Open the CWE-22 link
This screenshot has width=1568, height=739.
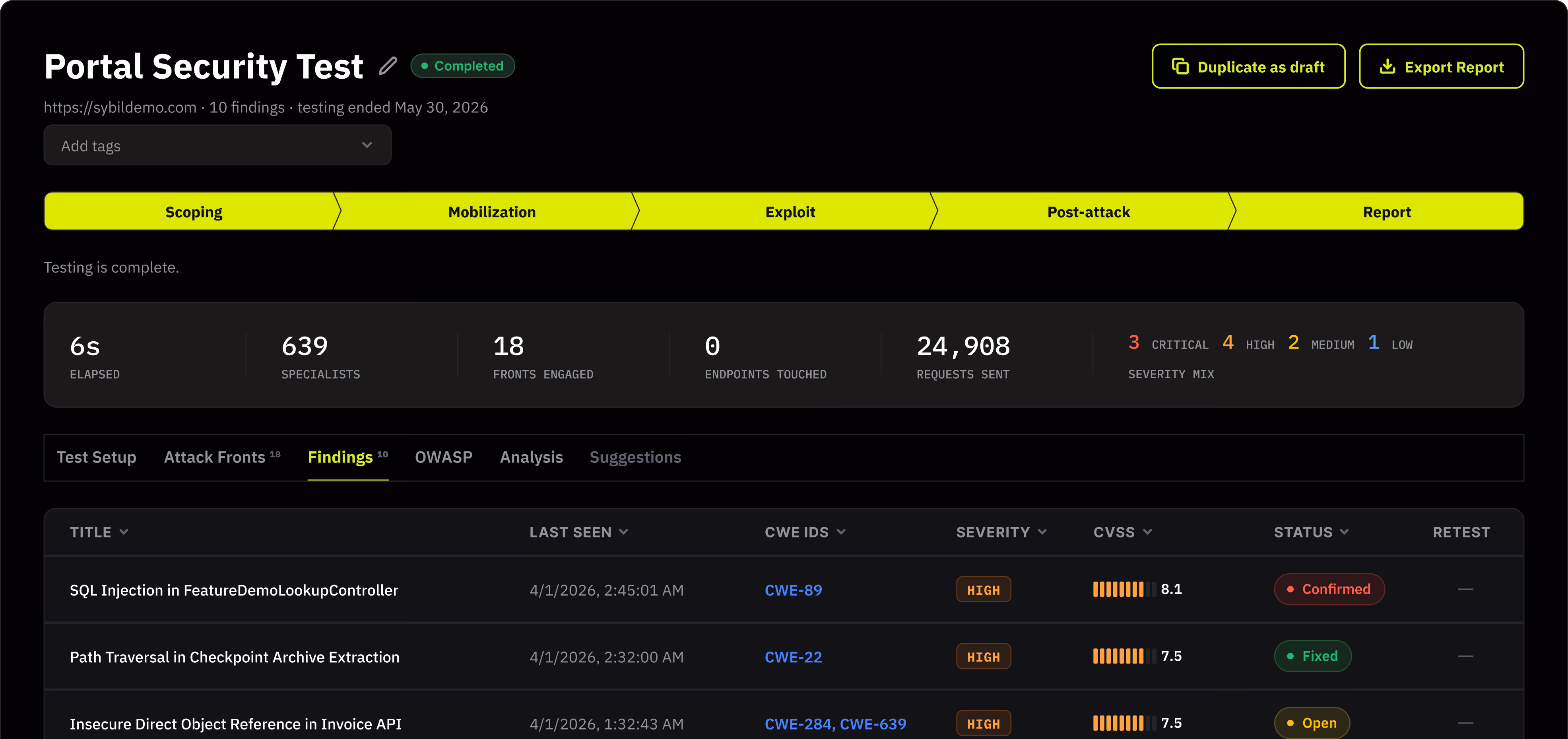(x=793, y=657)
